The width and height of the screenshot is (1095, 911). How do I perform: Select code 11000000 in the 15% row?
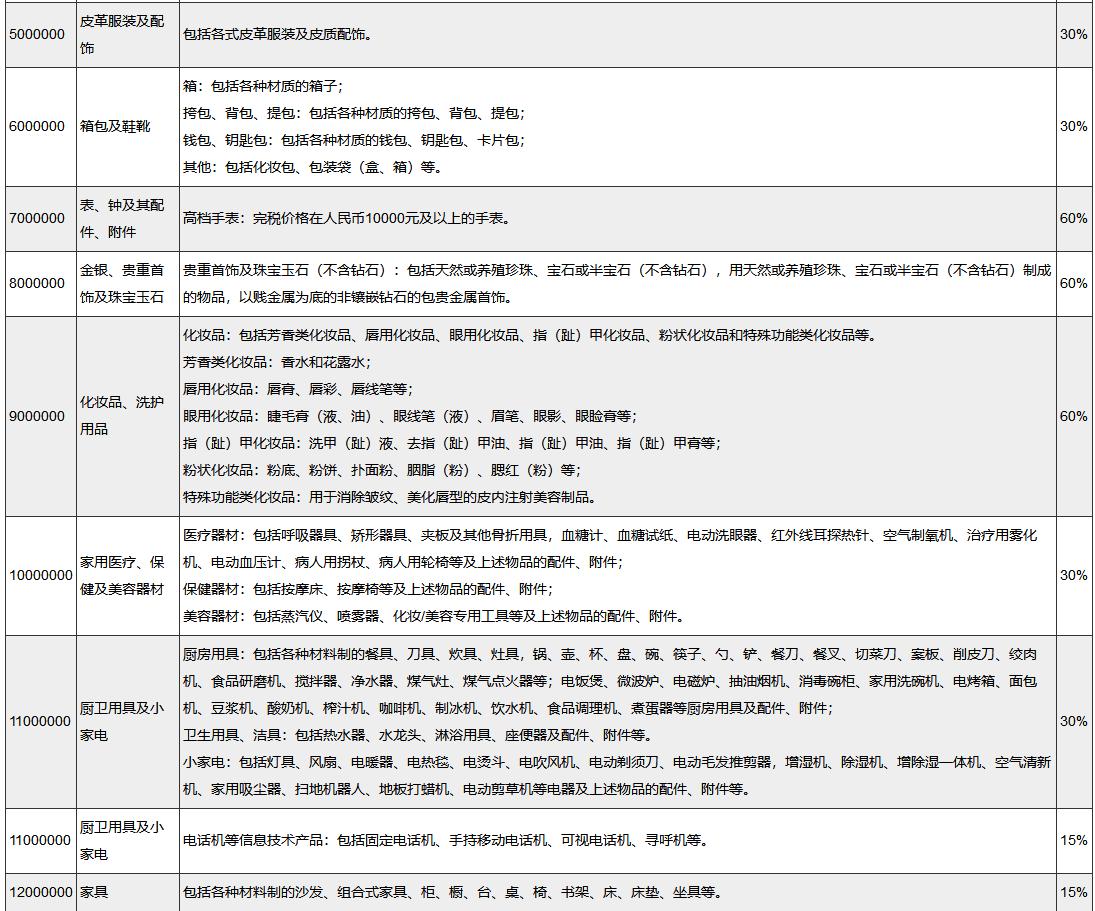point(41,840)
